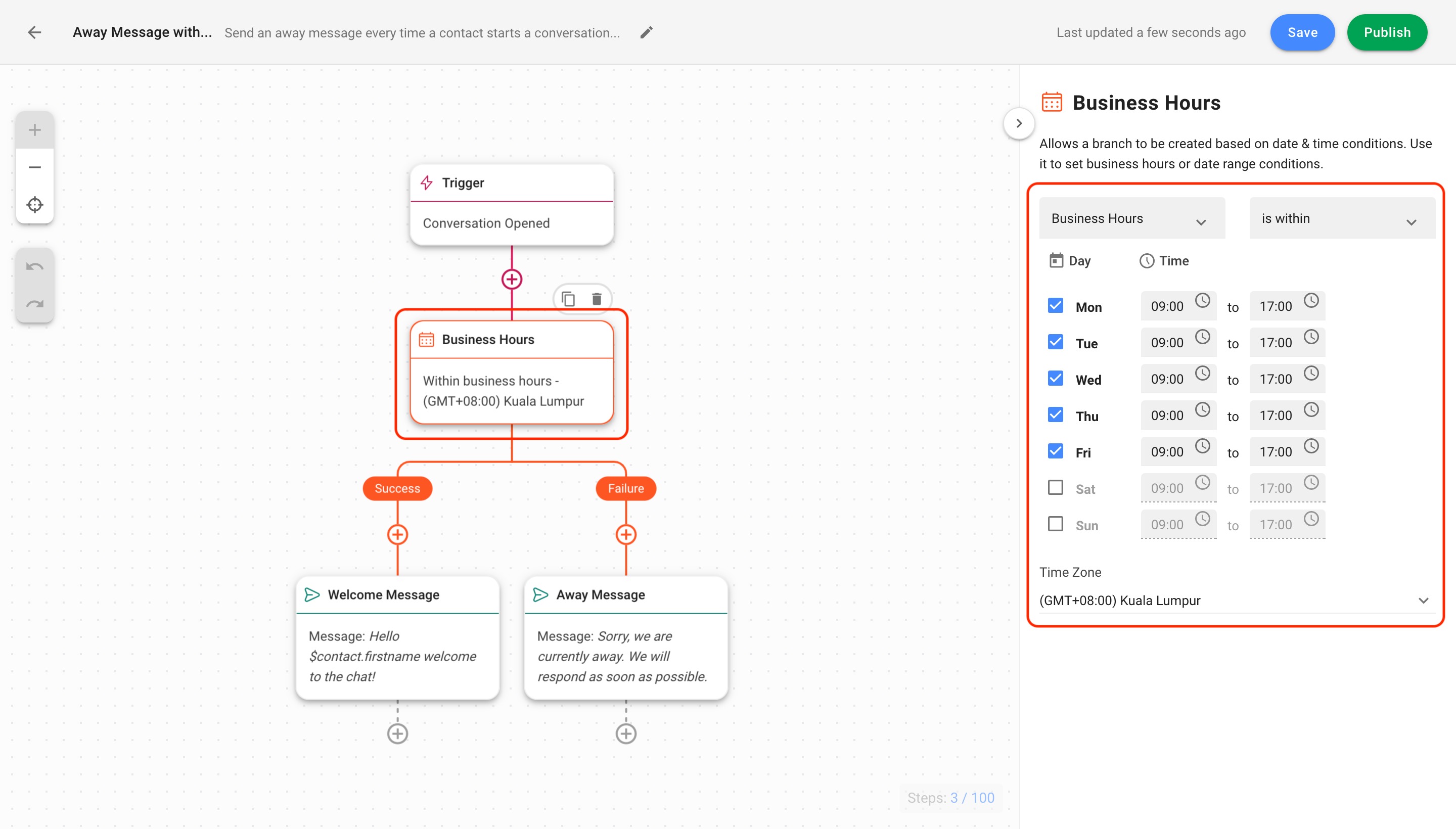
Task: Click the Business Hours node icon
Action: pyautogui.click(x=426, y=339)
